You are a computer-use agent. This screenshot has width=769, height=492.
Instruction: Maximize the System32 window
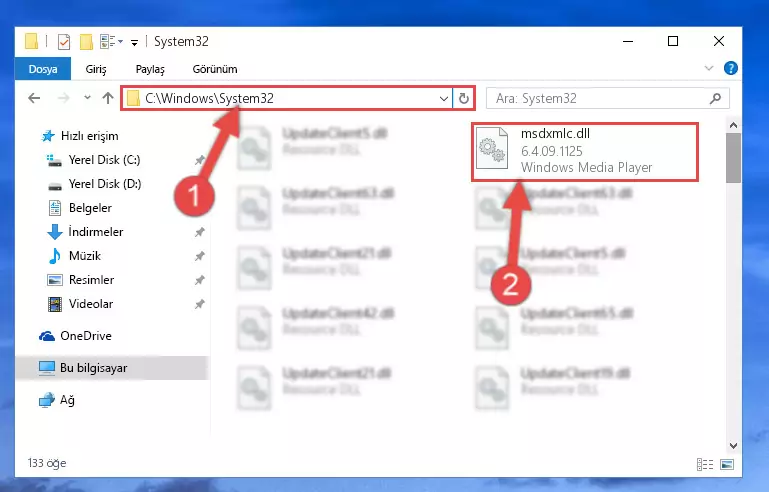(x=673, y=42)
